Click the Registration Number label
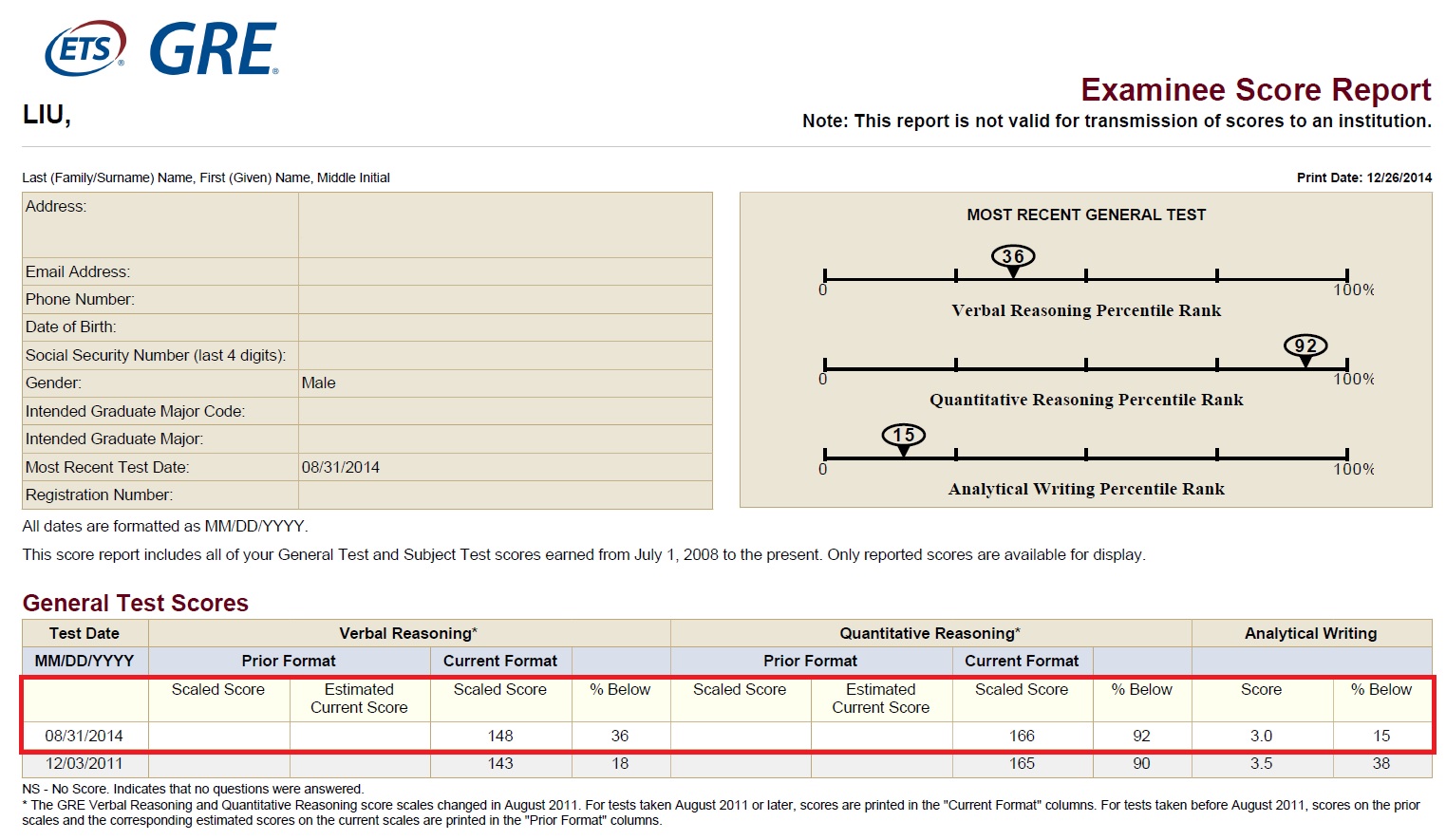The width and height of the screenshot is (1446, 840). 99,495
